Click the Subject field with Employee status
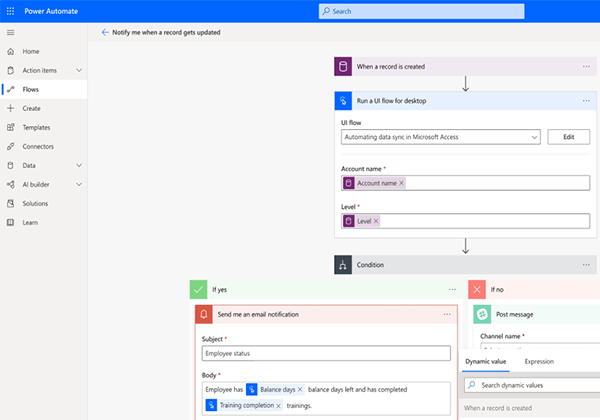 (x=326, y=353)
